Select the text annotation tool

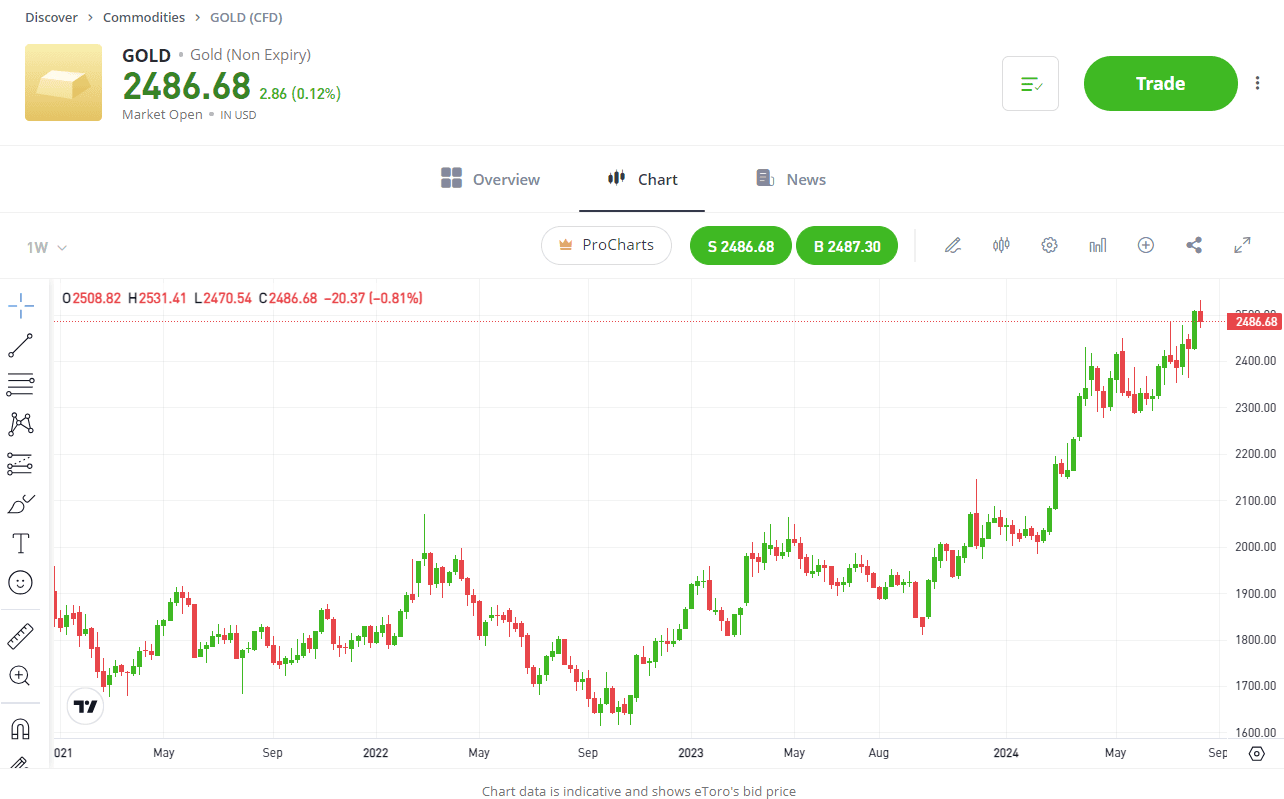20,543
